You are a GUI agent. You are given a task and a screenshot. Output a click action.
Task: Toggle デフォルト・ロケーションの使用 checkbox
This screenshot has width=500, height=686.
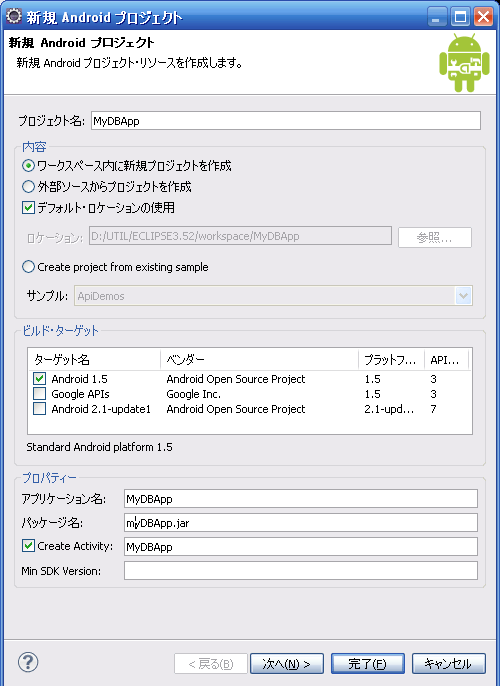(x=28, y=207)
